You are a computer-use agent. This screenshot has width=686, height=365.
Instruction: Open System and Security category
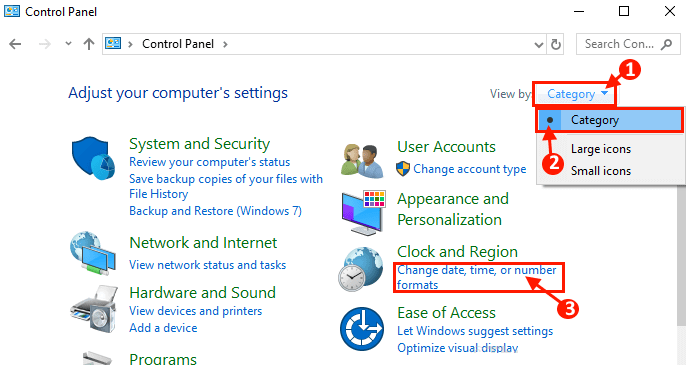200,144
